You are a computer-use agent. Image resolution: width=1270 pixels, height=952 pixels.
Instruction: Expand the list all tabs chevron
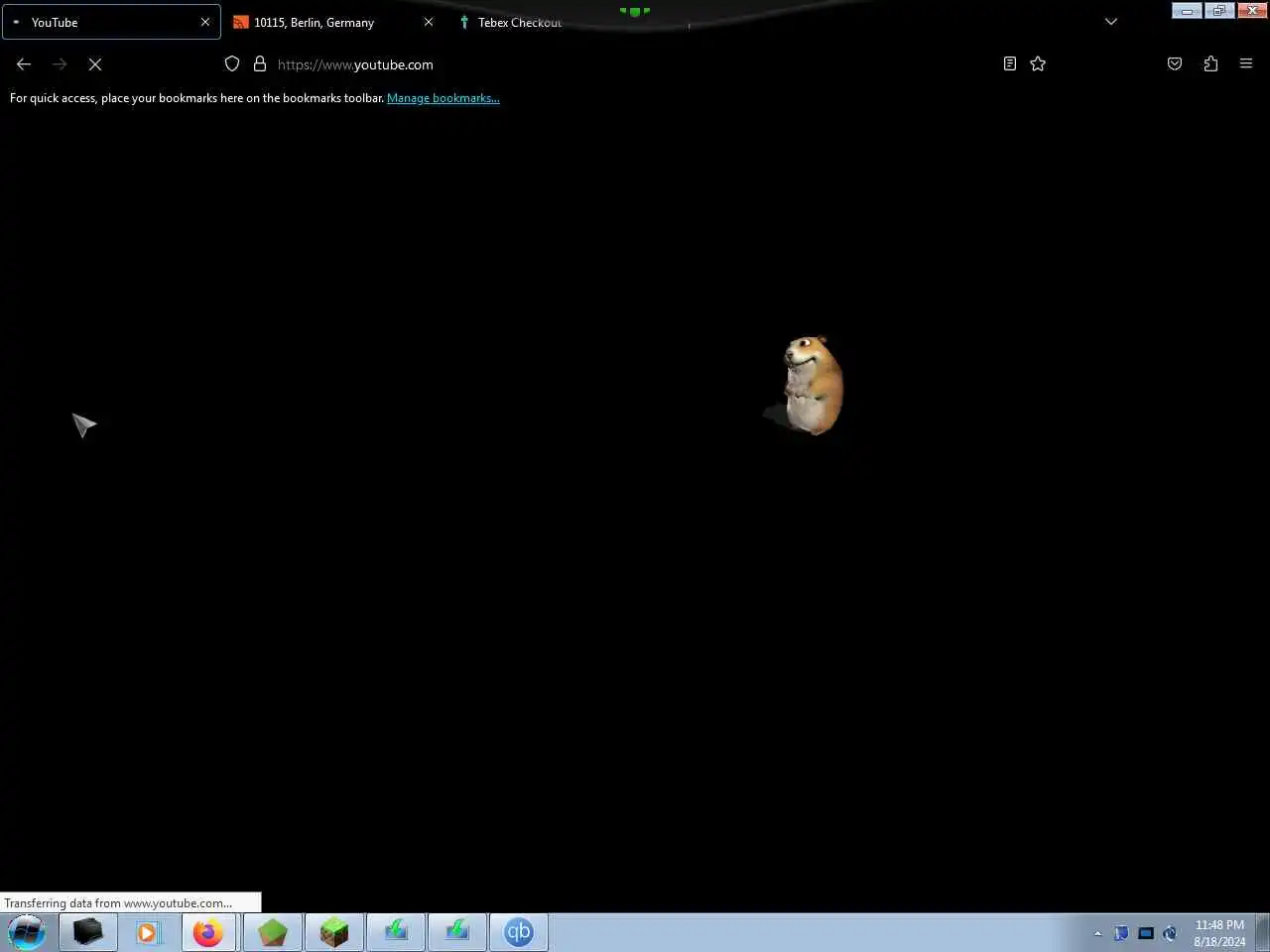point(1111,22)
